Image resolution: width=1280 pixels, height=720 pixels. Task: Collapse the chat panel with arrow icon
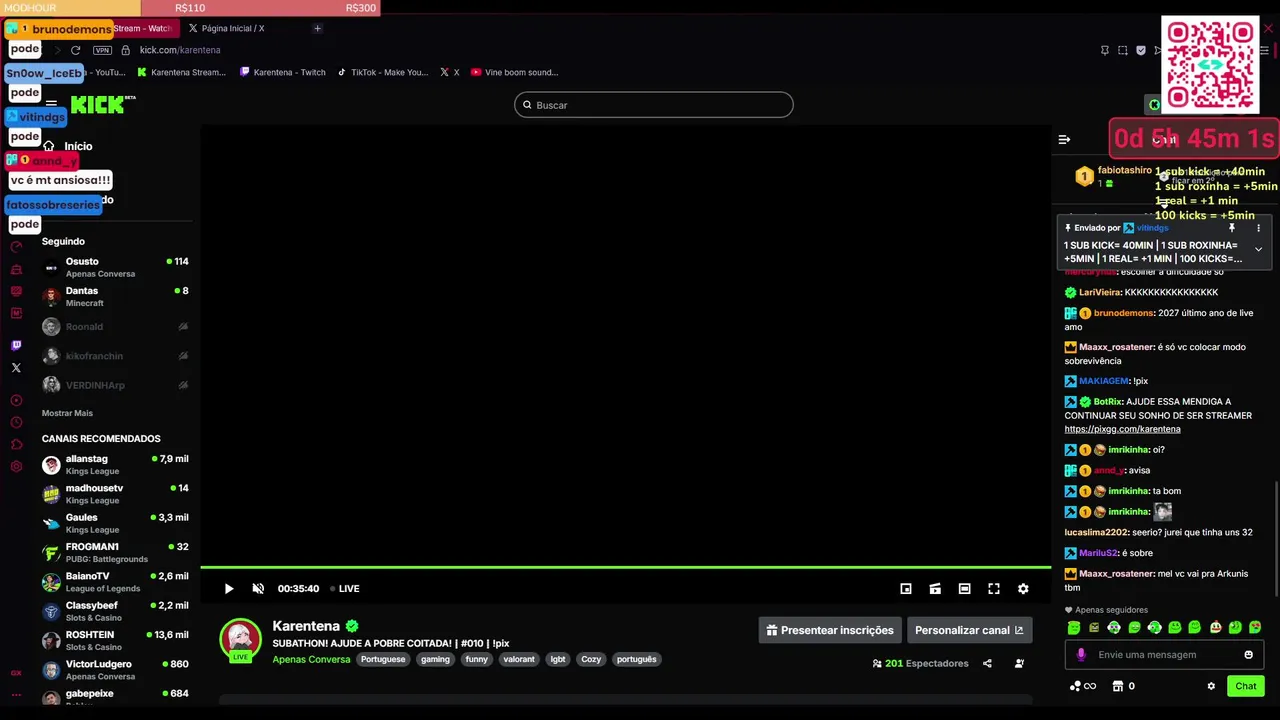point(1064,140)
